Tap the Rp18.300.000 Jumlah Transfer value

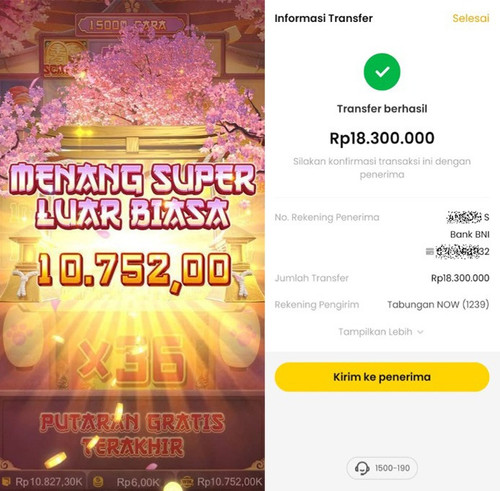point(460,278)
